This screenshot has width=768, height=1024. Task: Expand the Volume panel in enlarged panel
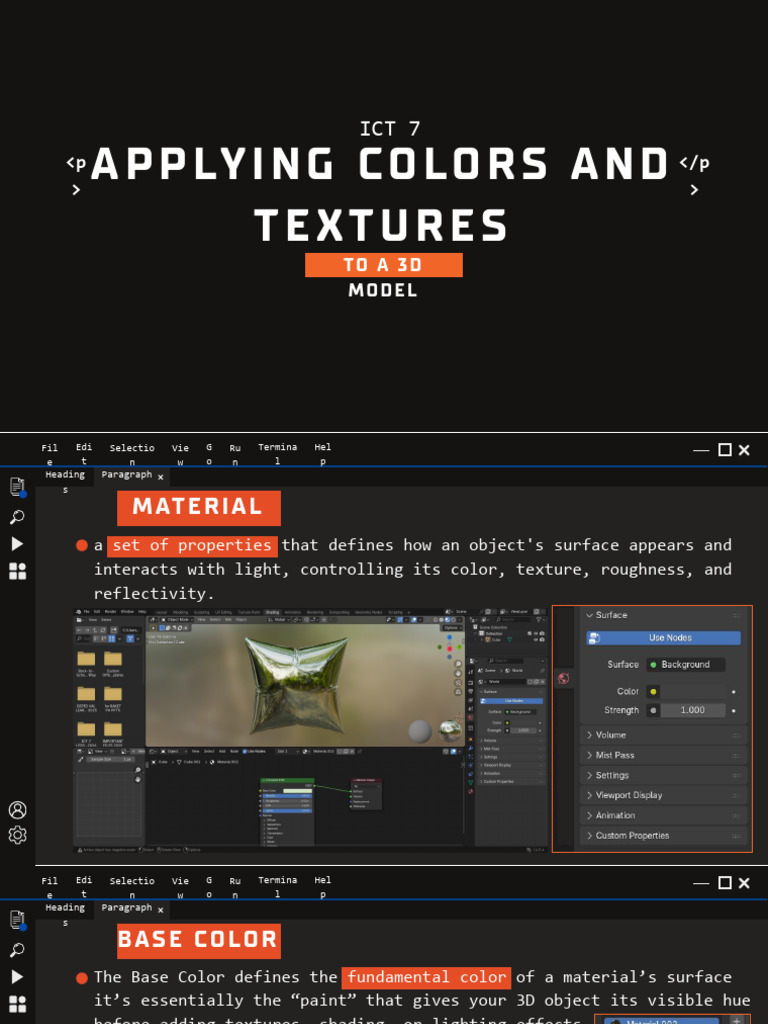(663, 735)
